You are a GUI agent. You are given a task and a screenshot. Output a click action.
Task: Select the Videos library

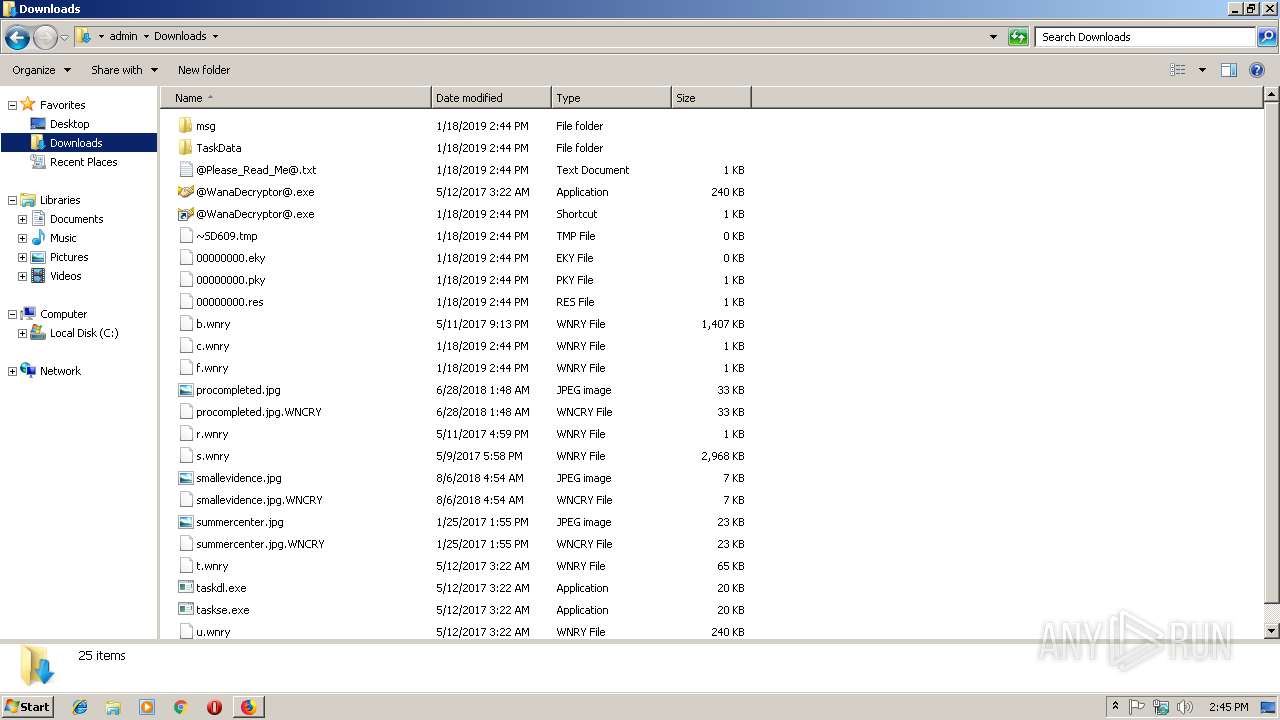(66, 276)
